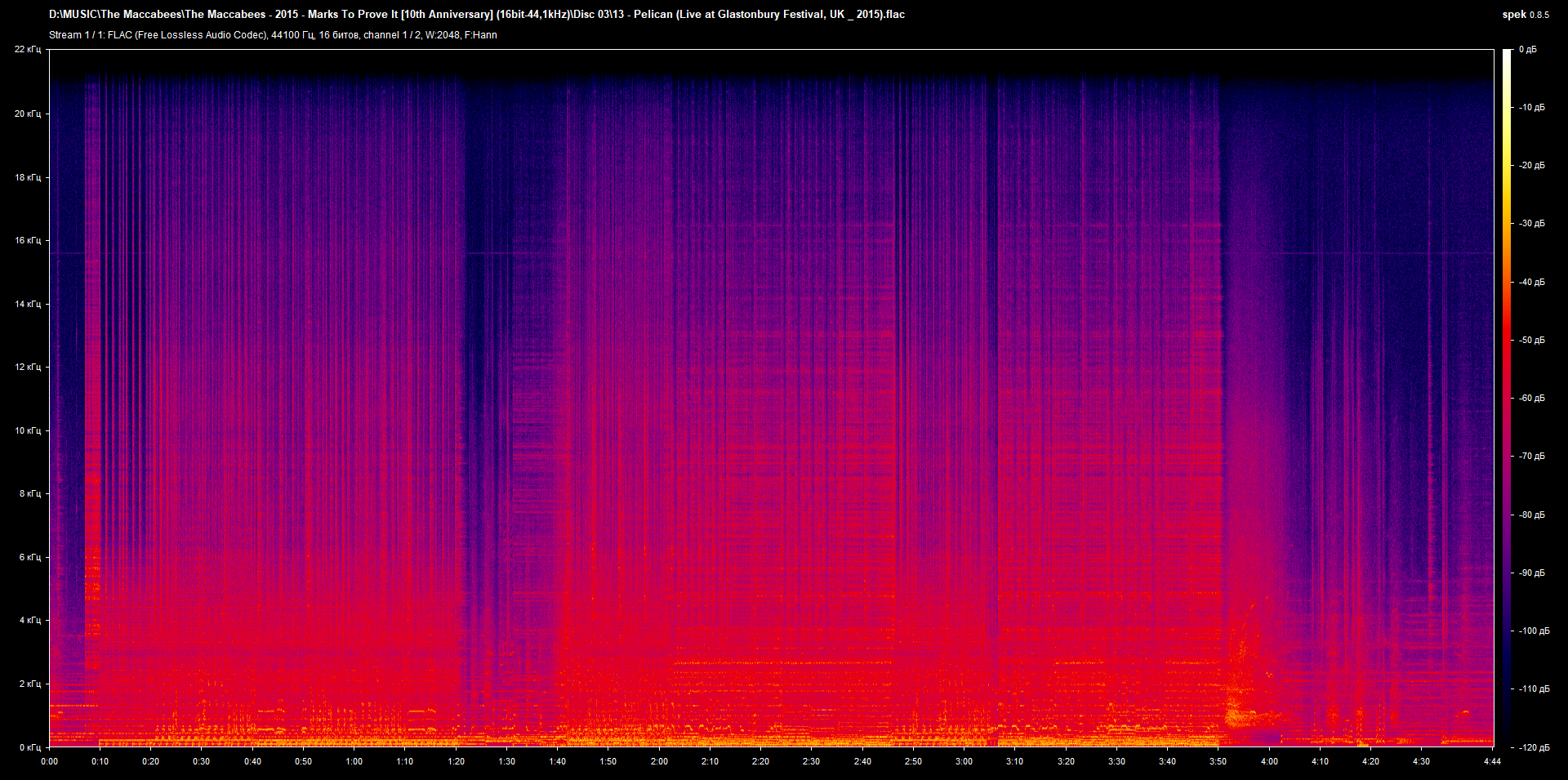Click the 0:00 time axis marker

49,761
